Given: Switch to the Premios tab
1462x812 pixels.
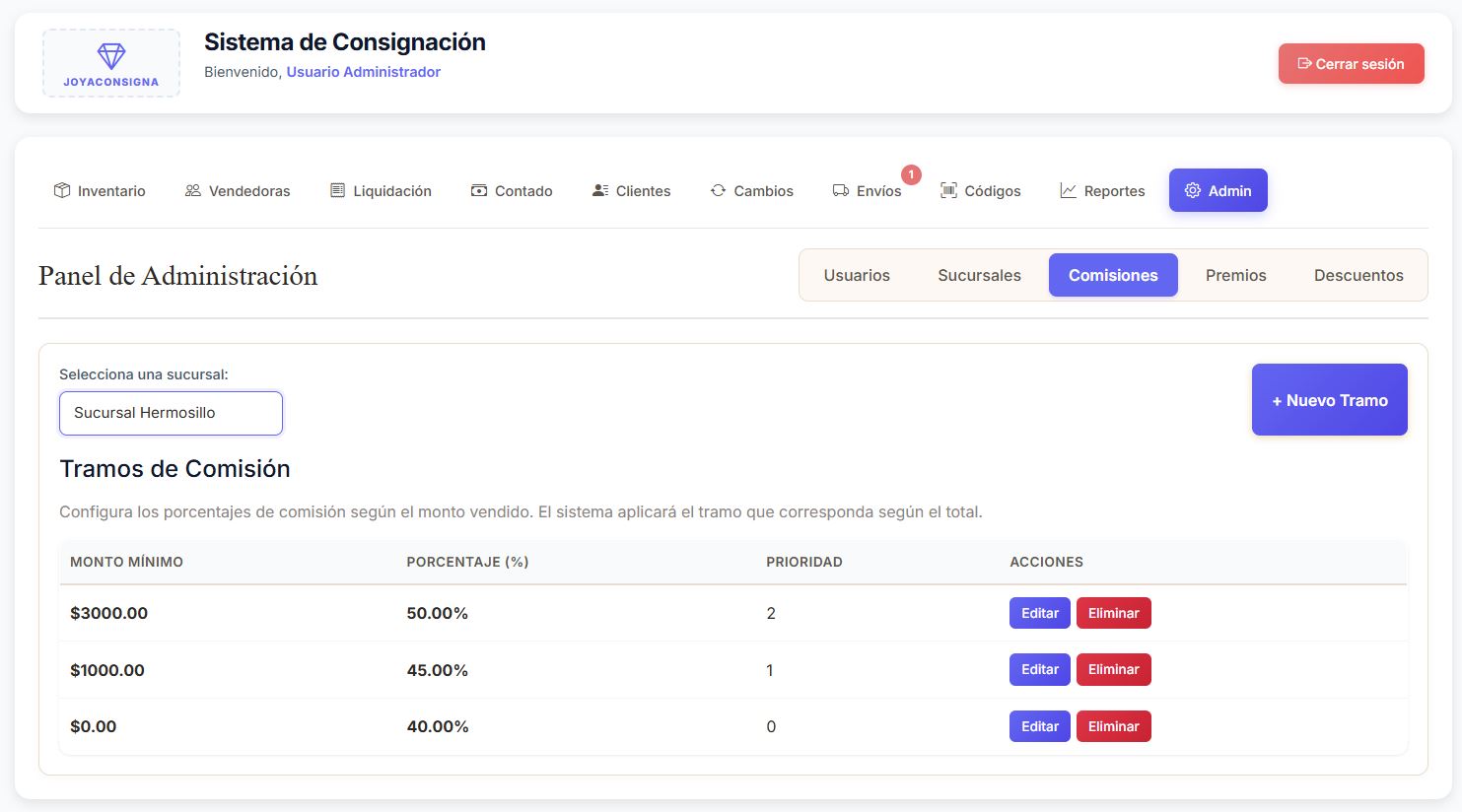Looking at the screenshot, I should click(x=1235, y=275).
